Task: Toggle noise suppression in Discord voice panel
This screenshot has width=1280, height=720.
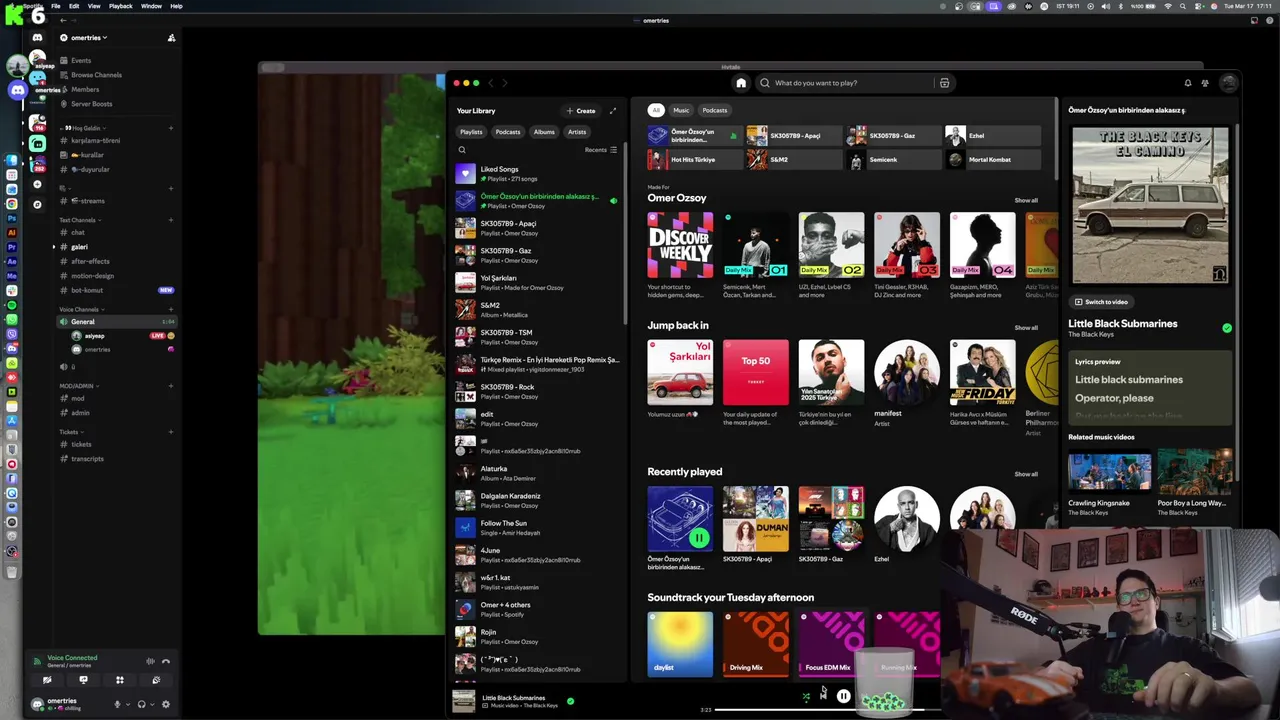Action: [150, 661]
